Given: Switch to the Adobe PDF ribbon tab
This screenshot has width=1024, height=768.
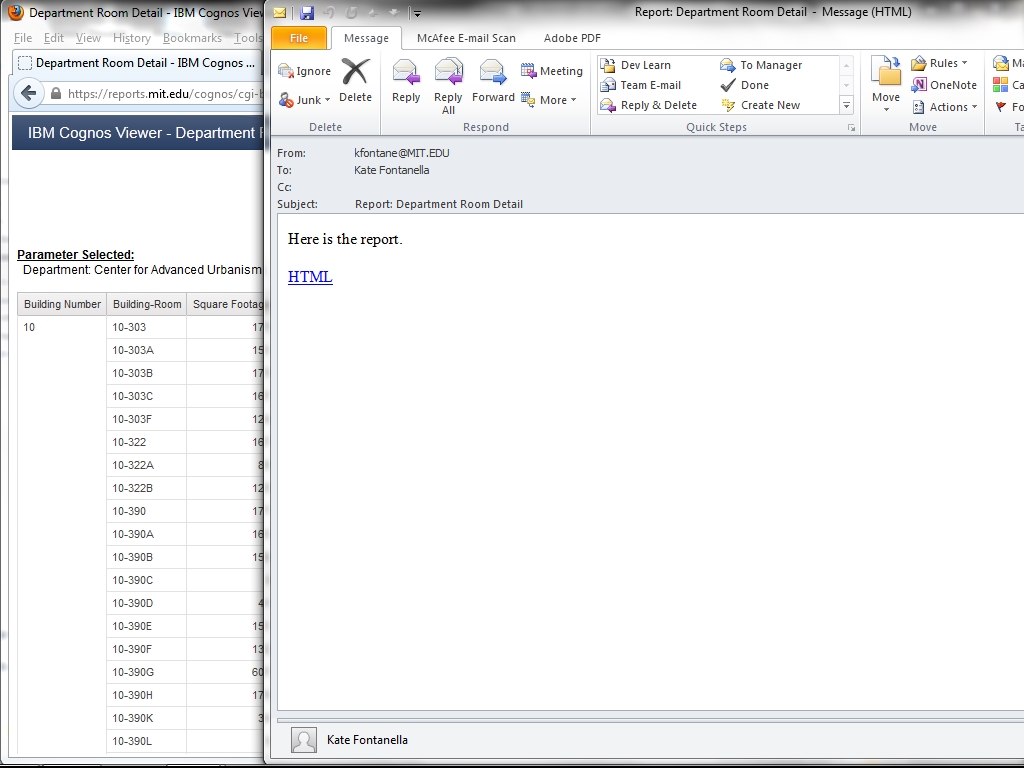Looking at the screenshot, I should [572, 38].
